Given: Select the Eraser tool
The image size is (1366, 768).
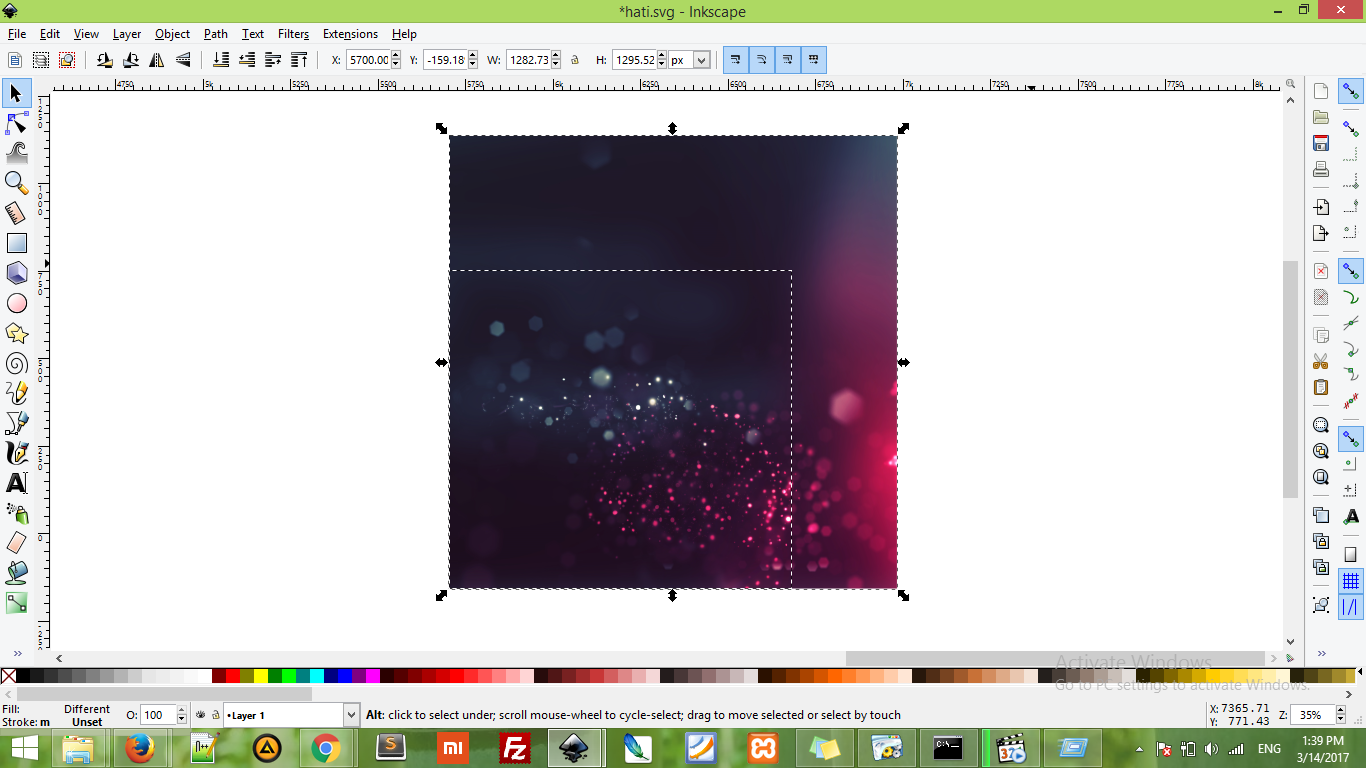Looking at the screenshot, I should tap(16, 543).
